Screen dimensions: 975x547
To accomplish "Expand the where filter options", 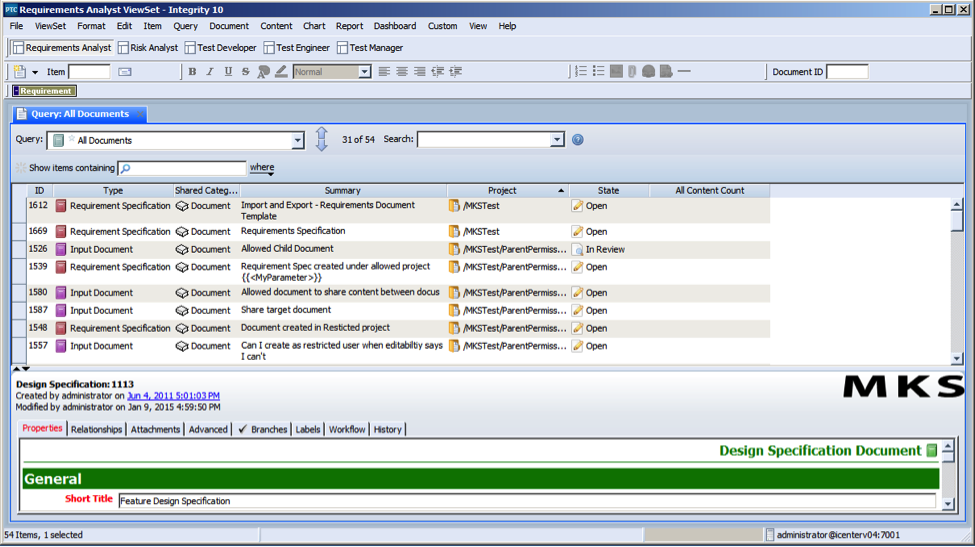I will click(262, 168).
